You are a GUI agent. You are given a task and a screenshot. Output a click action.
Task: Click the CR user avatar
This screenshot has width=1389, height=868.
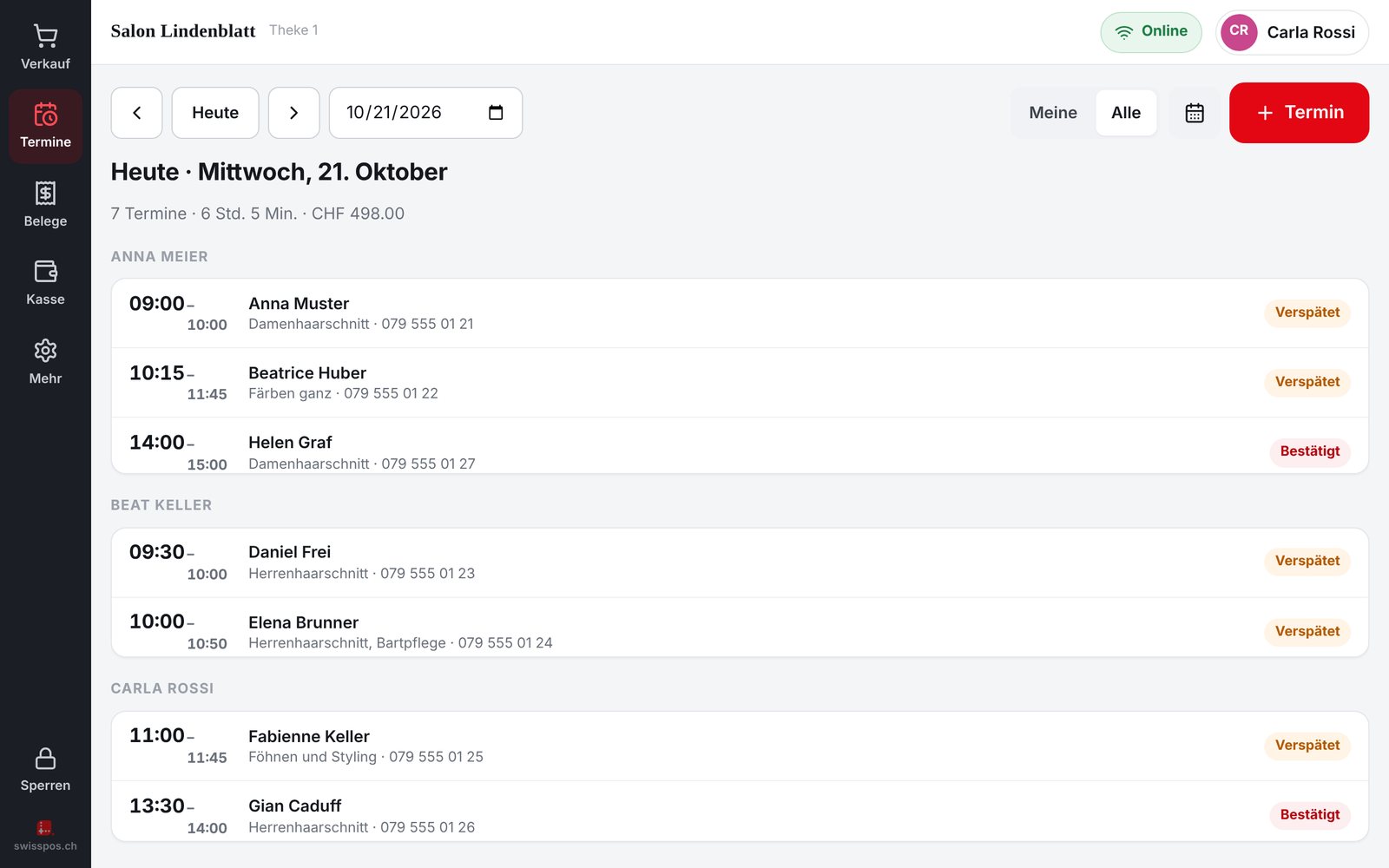coord(1239,32)
